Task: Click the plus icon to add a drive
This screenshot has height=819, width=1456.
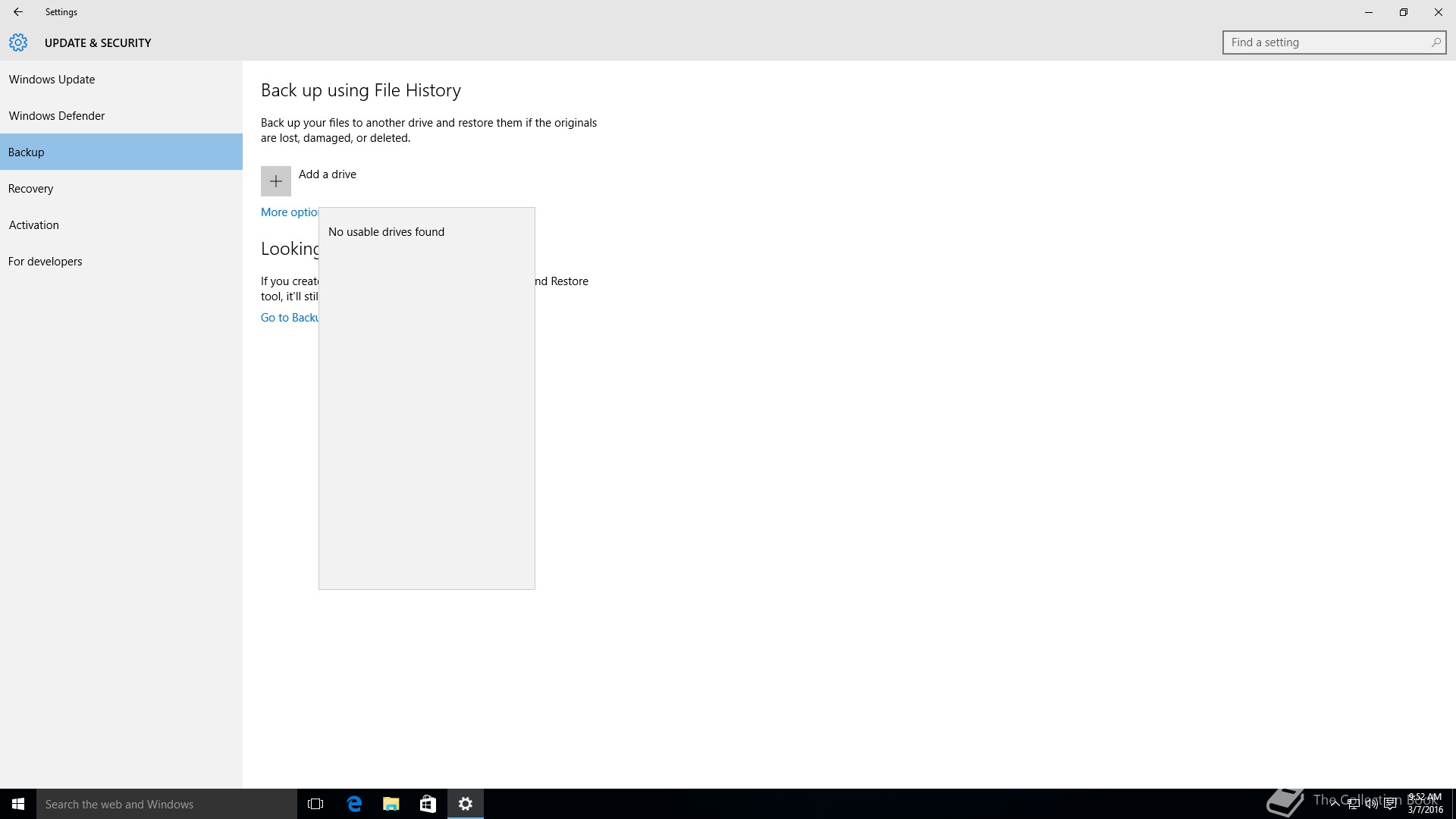Action: pyautogui.click(x=276, y=181)
